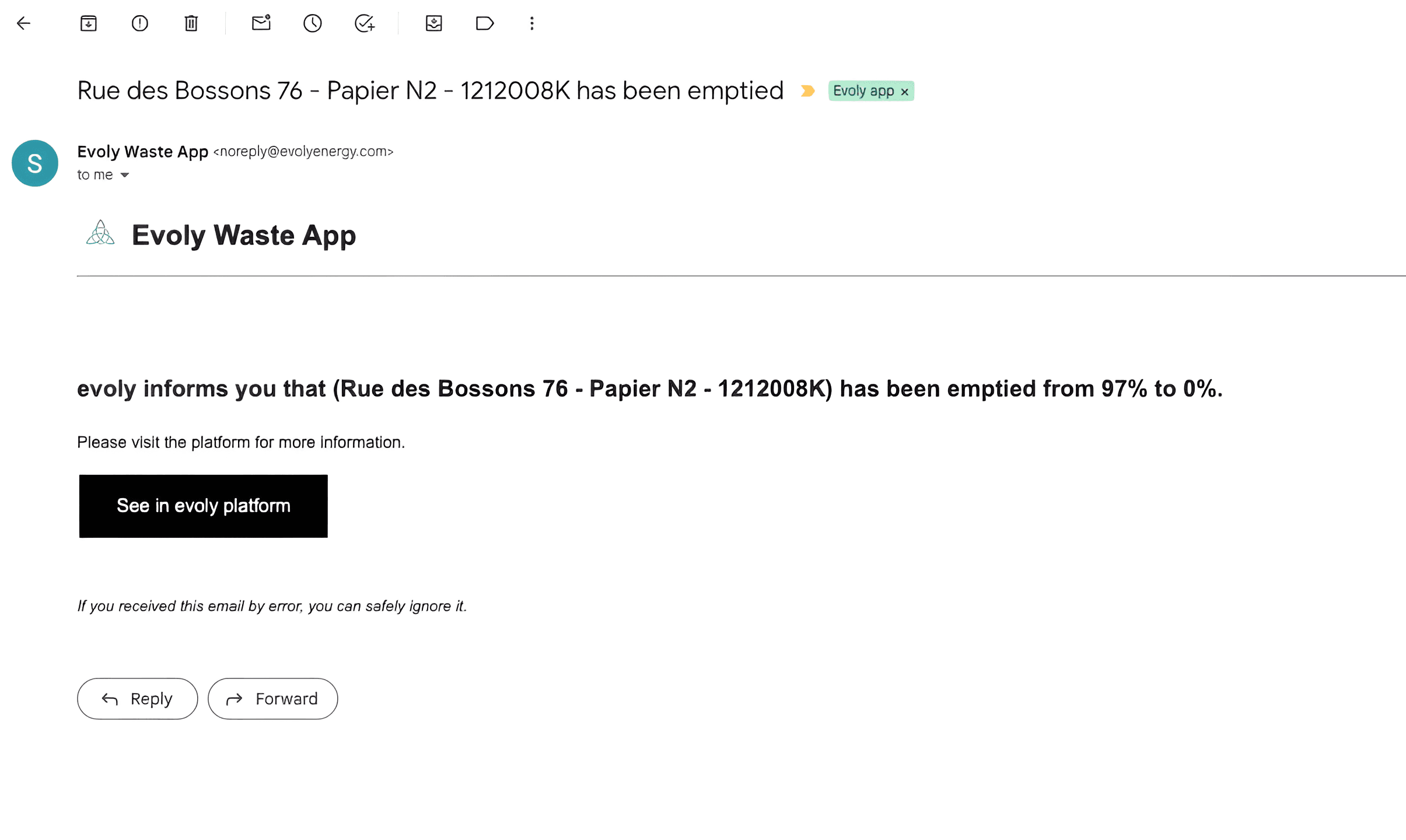Toggle the yellow importance marker
This screenshot has height=840, width=1406.
[x=807, y=91]
